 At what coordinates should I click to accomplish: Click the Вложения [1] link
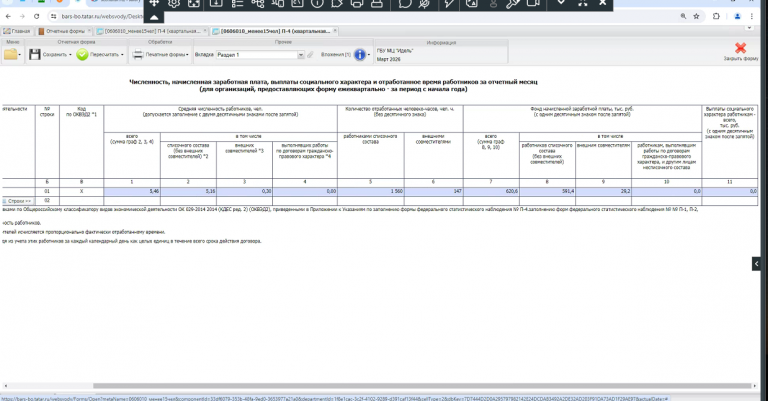tap(336, 54)
